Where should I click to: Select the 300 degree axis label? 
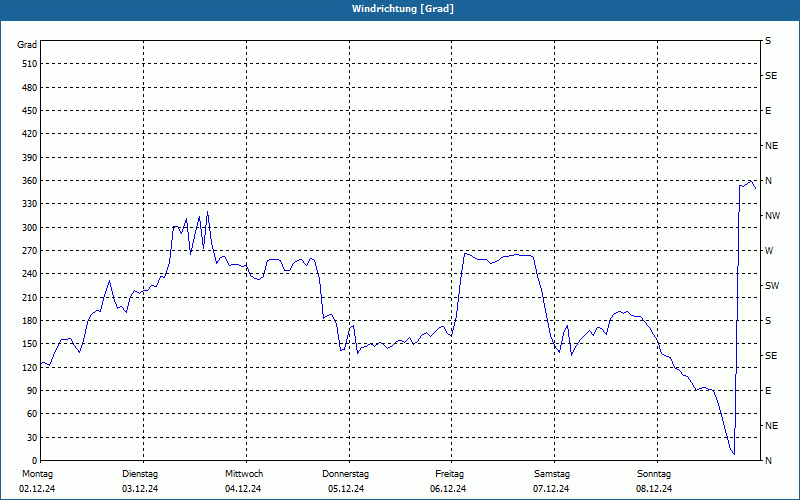pos(30,227)
